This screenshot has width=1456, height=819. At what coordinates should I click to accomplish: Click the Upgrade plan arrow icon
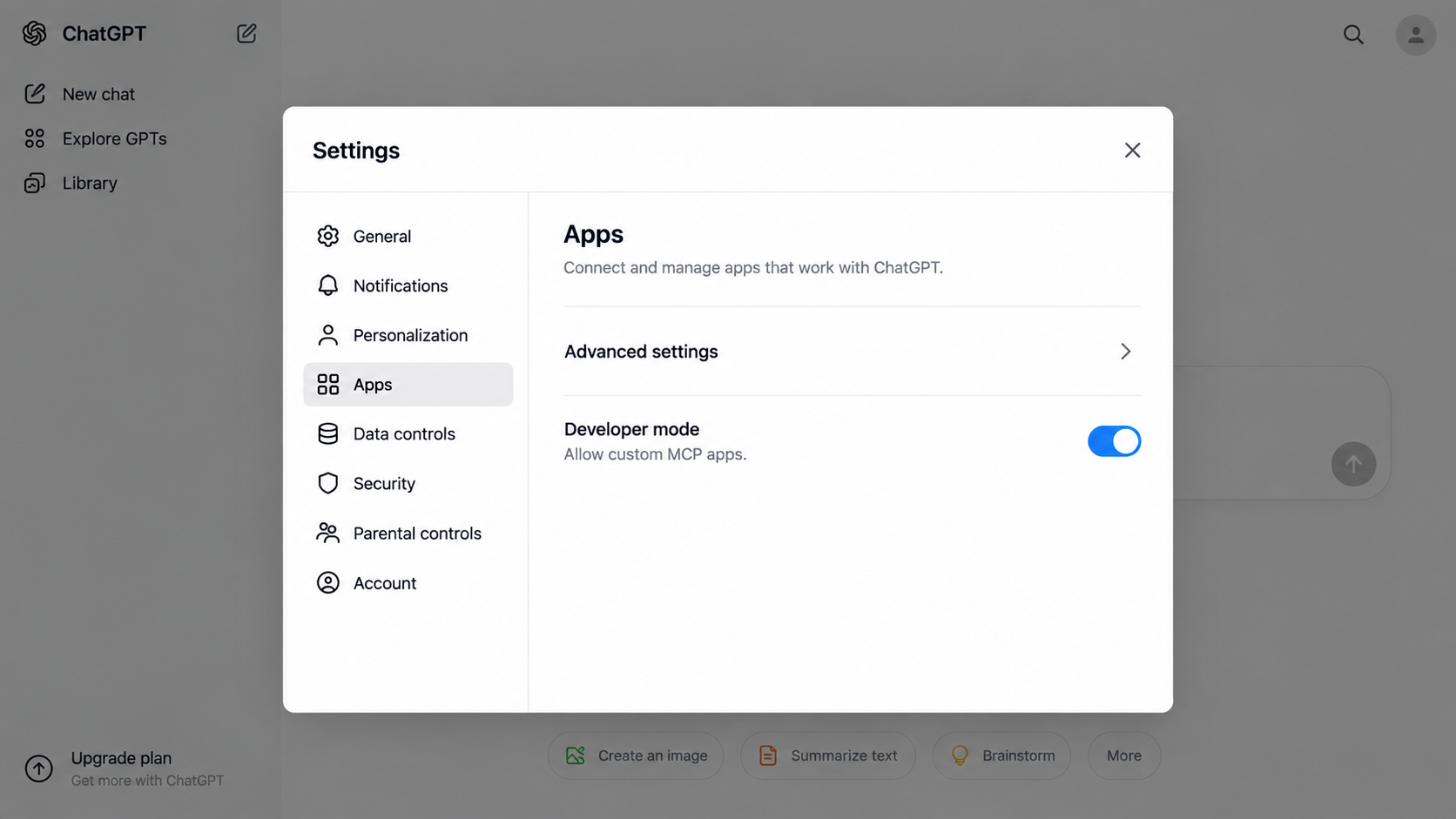(38, 769)
